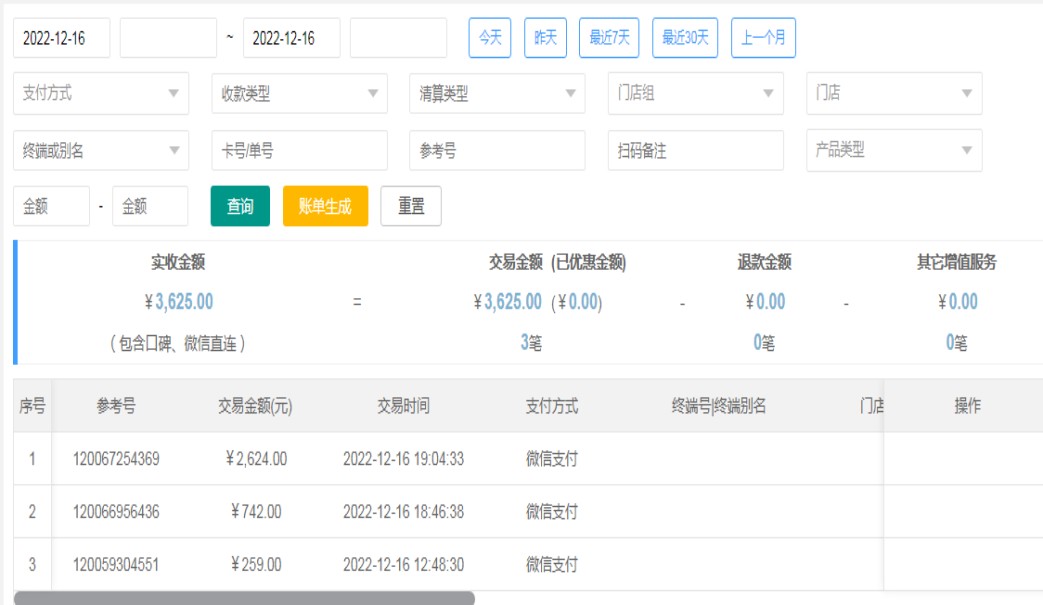The image size is (1043, 605).
Task: Expand the 门店组 selector
Action: coord(695,94)
